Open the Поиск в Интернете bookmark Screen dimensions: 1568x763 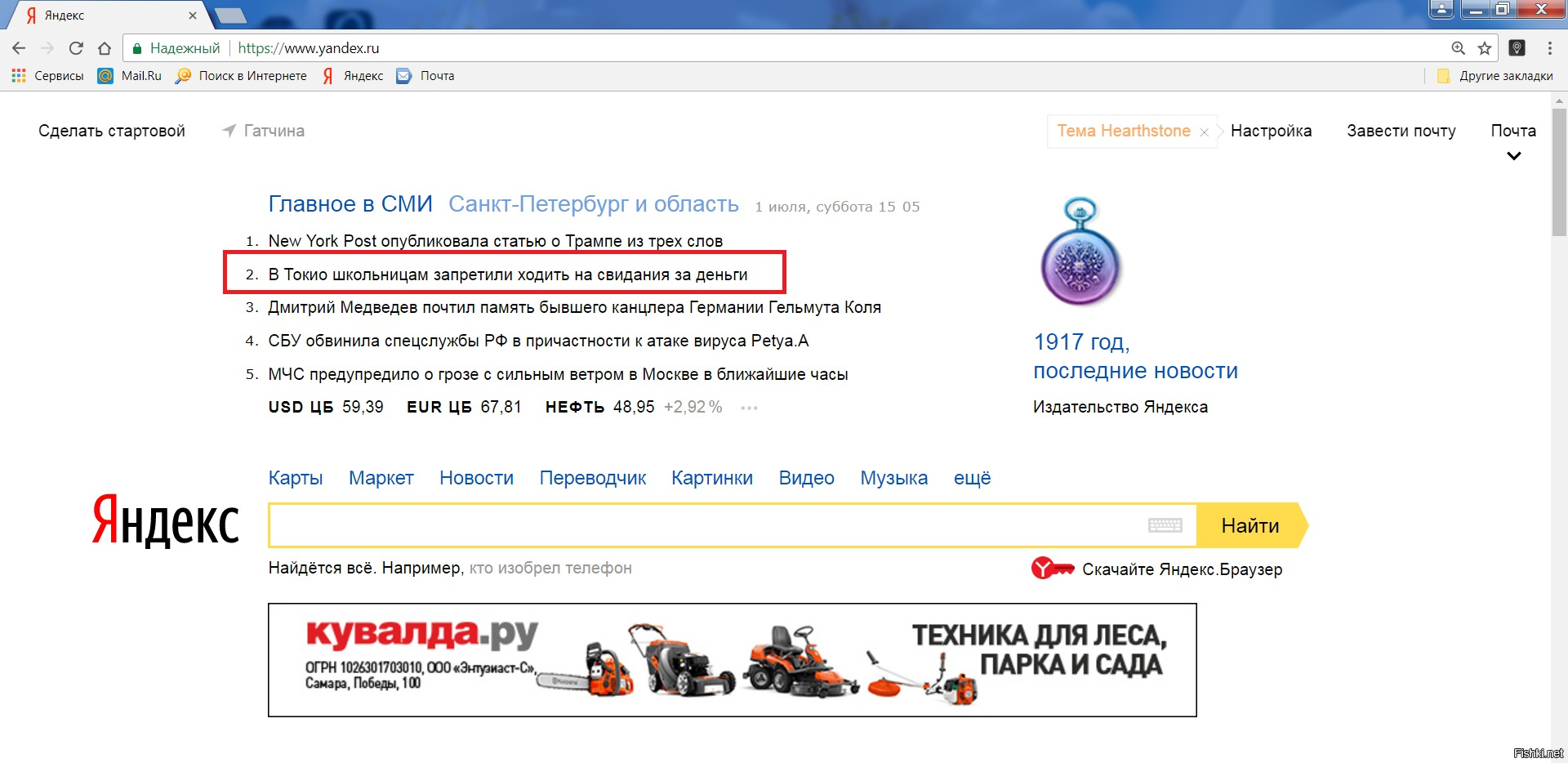tap(241, 76)
